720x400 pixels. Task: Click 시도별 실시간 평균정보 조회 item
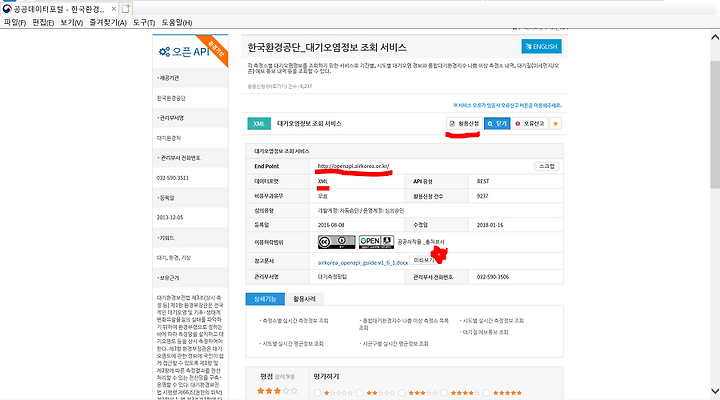point(292,344)
